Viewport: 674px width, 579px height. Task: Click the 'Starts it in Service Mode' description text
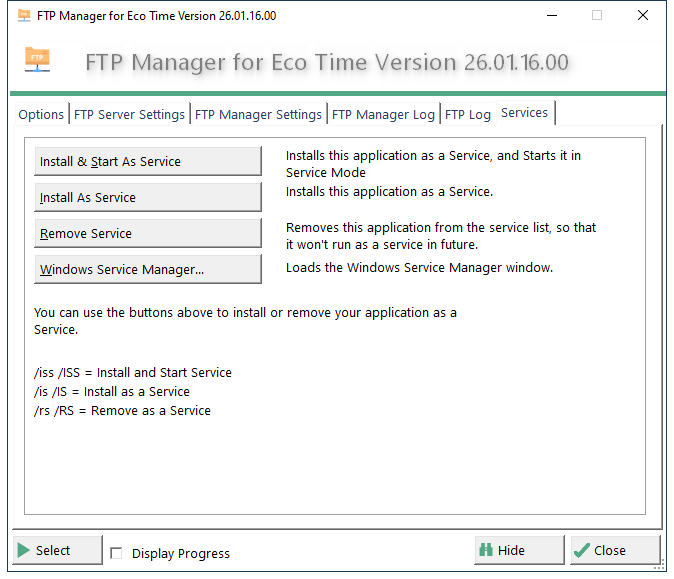433,164
